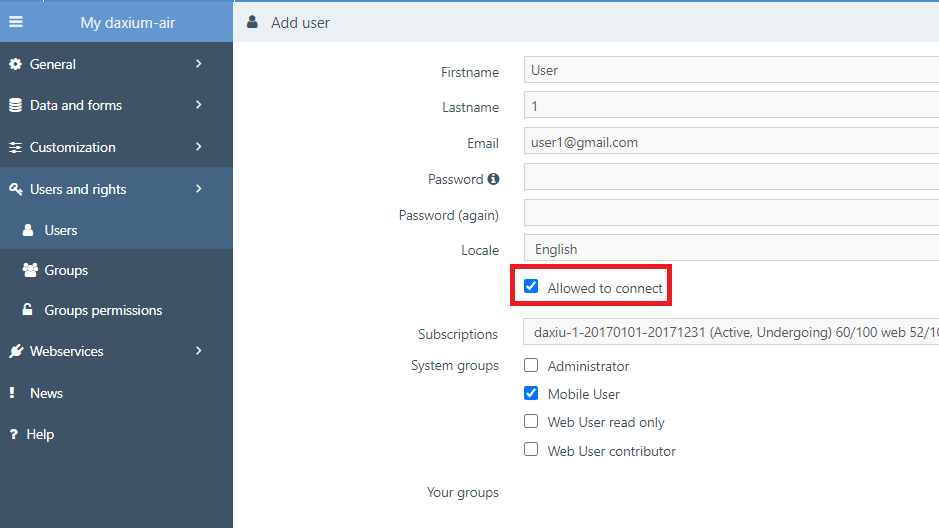939x528 pixels.
Task: Click the Add user heading text
Action: (x=300, y=23)
